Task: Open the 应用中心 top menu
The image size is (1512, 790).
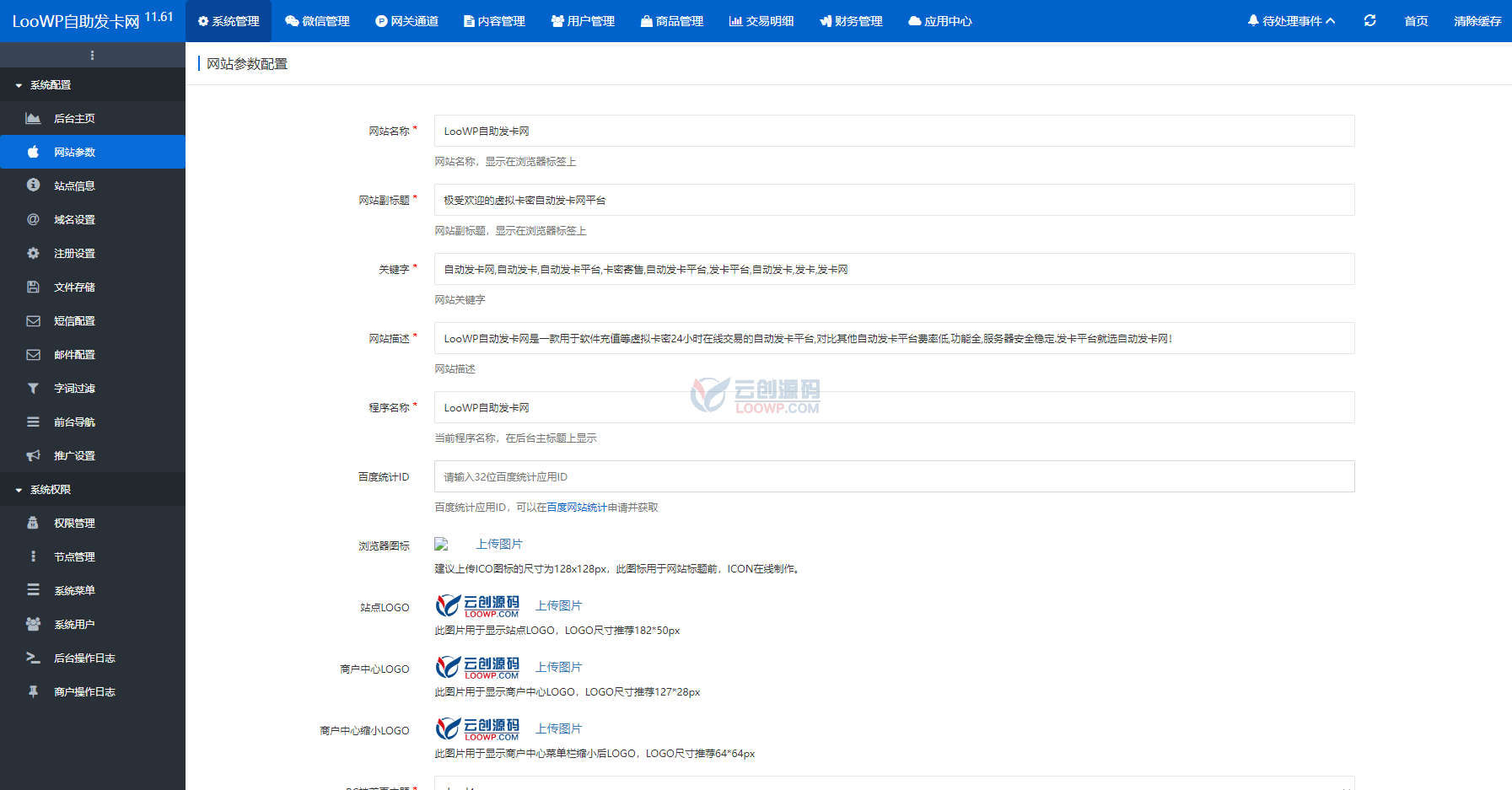Action: click(x=940, y=21)
